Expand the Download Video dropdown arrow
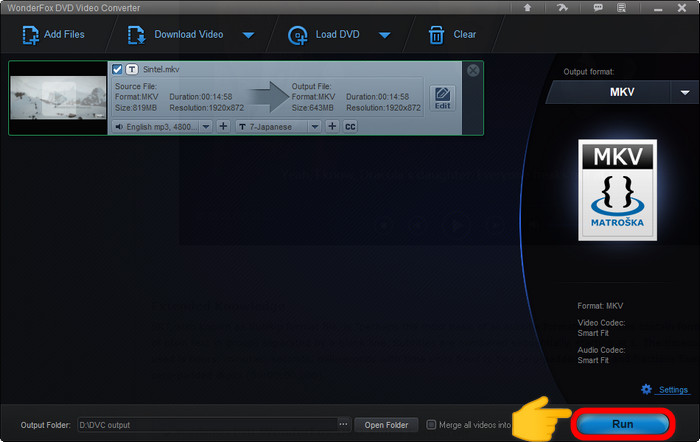Screen dimensions: 700x442 point(248,35)
